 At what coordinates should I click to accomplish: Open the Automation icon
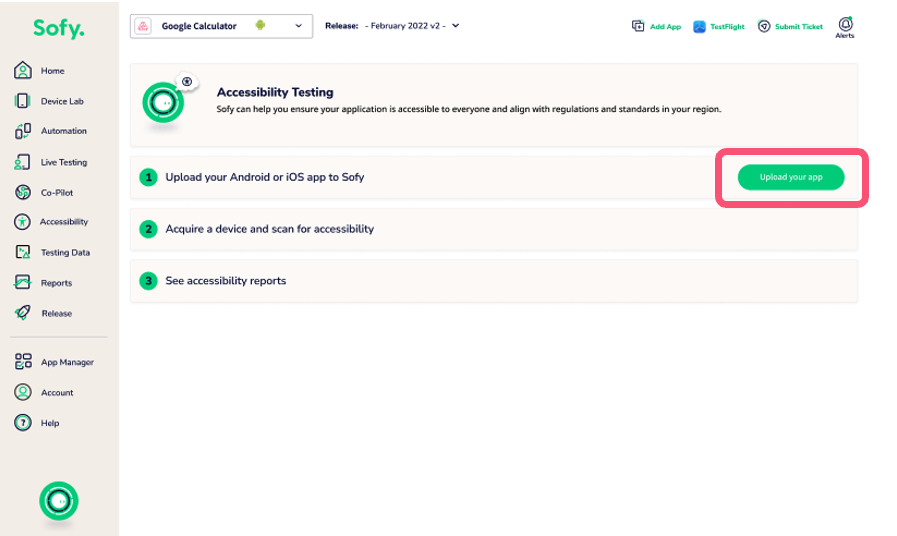(23, 131)
